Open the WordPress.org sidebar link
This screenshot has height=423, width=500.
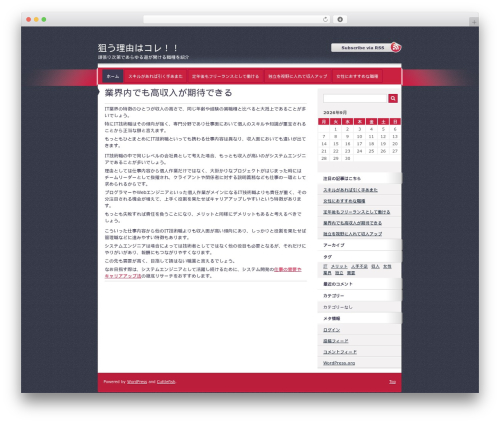(x=339, y=363)
